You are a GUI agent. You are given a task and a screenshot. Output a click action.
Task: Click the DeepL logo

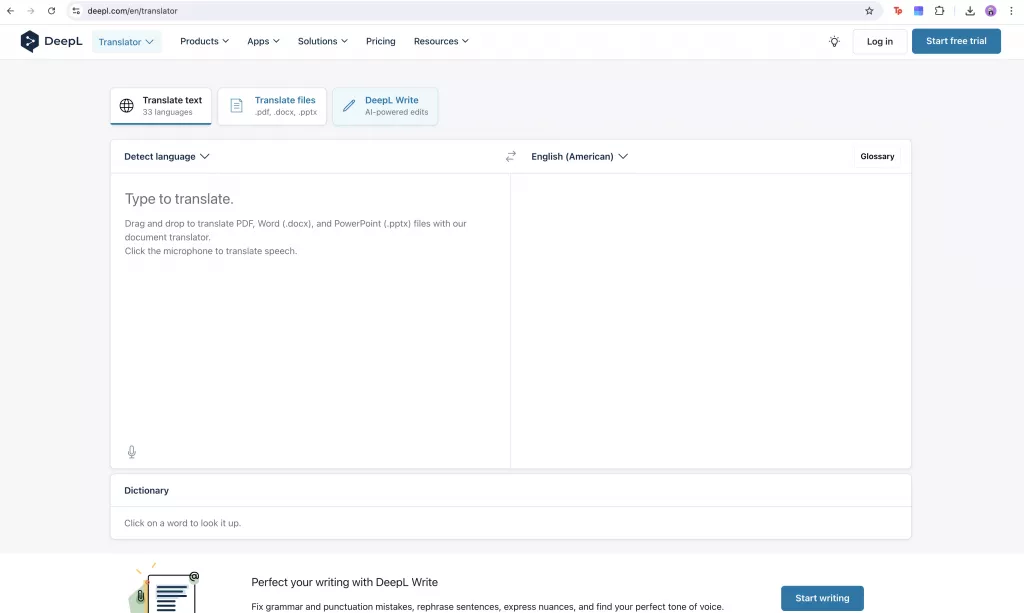click(51, 41)
